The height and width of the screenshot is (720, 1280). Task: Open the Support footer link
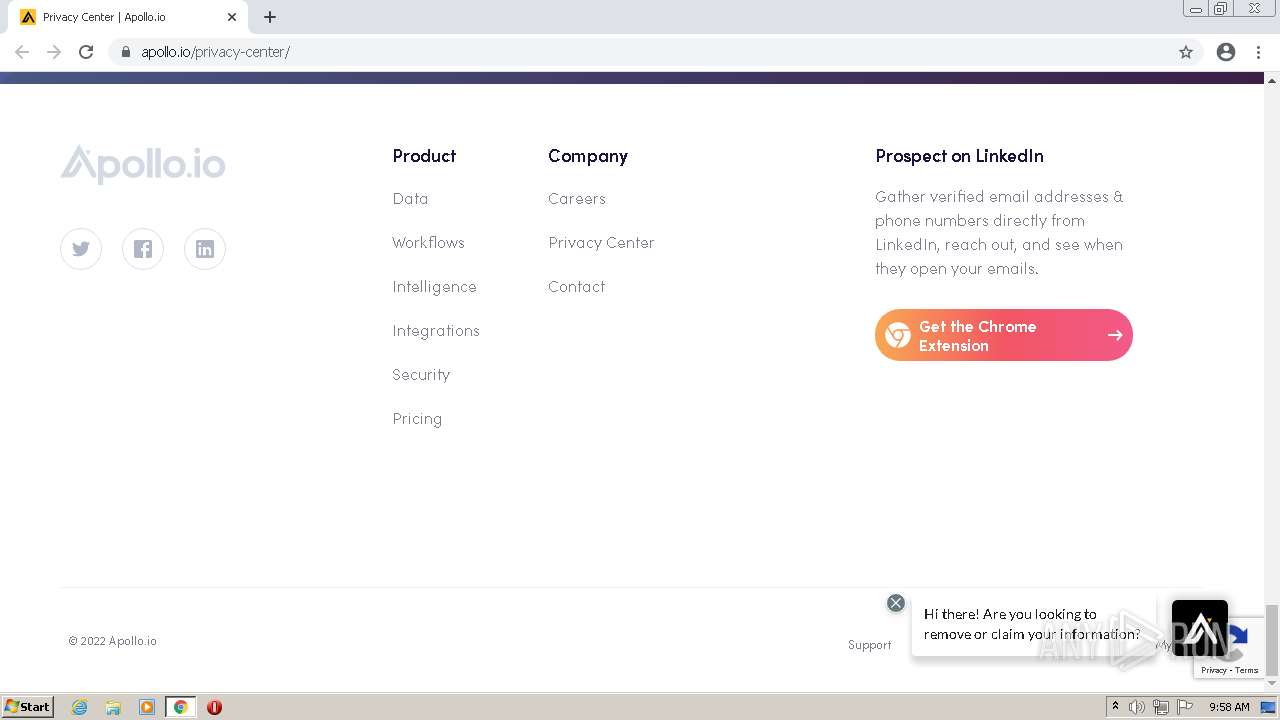pos(870,645)
